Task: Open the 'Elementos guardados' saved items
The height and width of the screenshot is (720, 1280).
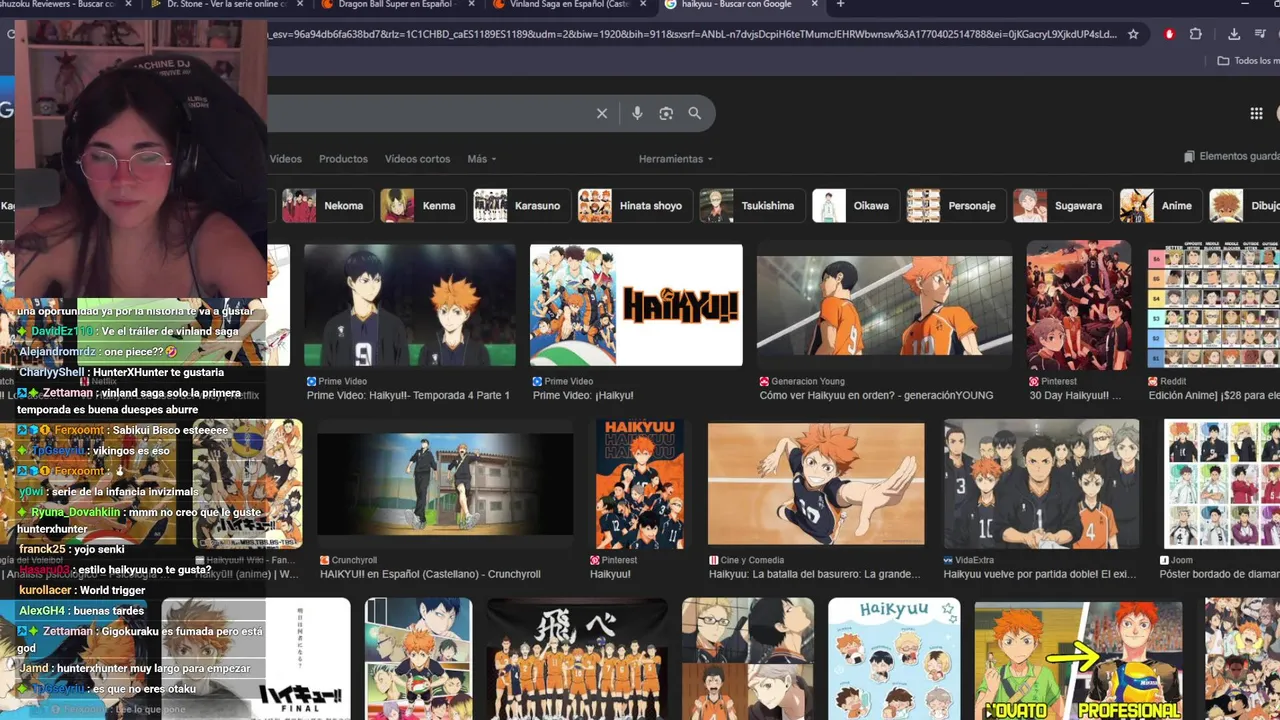Action: coord(1231,157)
